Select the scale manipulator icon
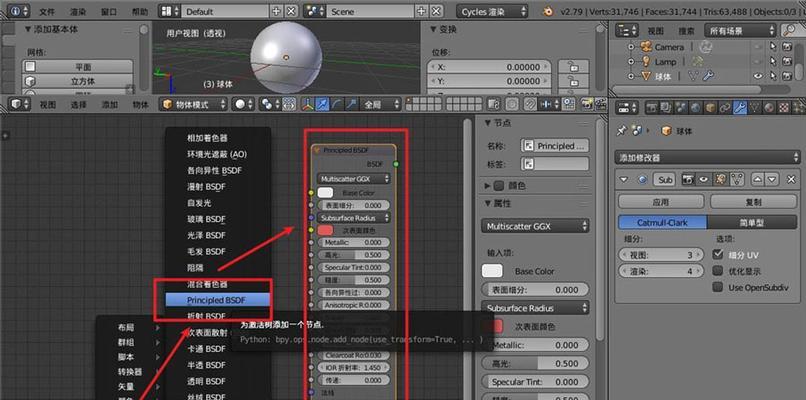 352,104
